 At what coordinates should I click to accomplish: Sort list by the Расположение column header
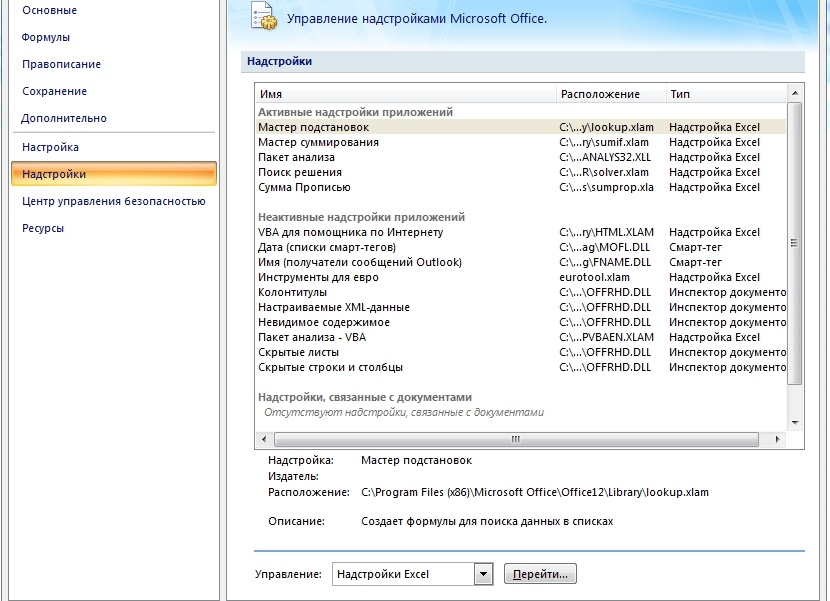[x=611, y=94]
